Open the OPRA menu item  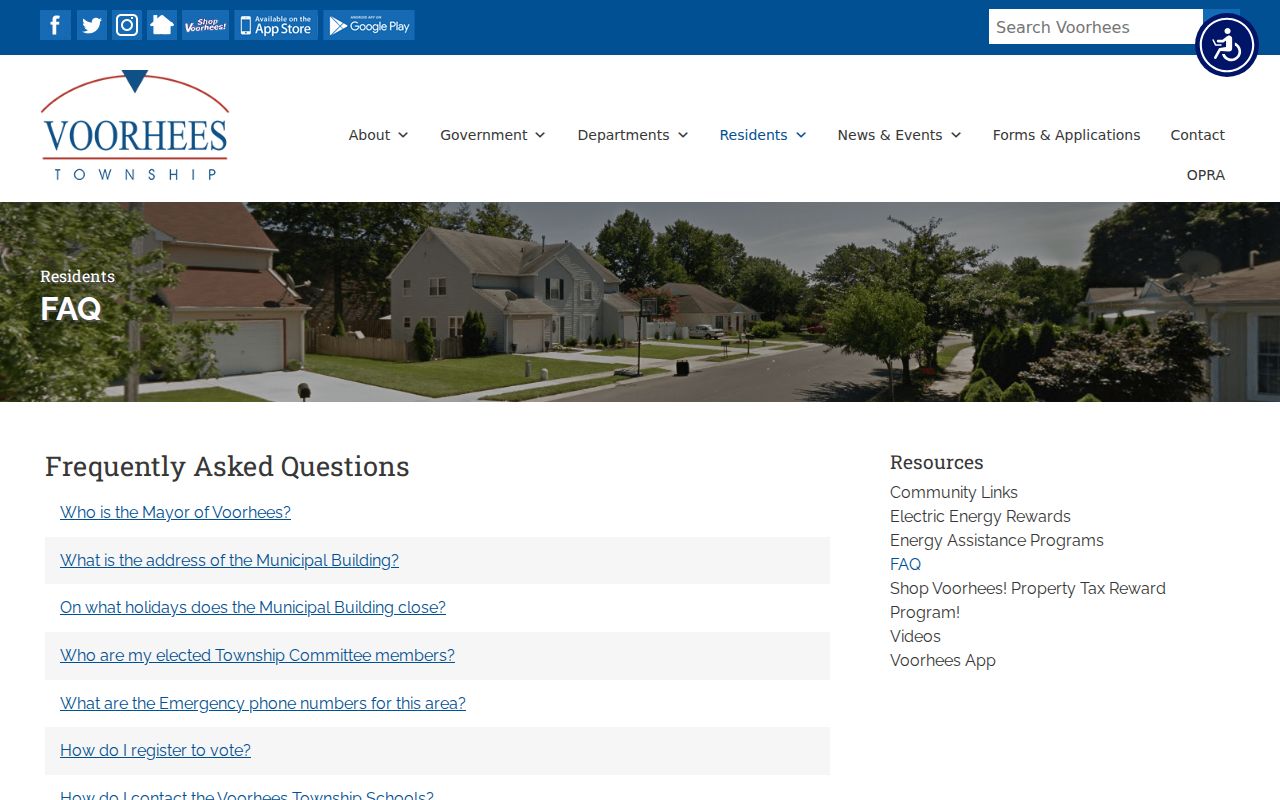(x=1205, y=175)
